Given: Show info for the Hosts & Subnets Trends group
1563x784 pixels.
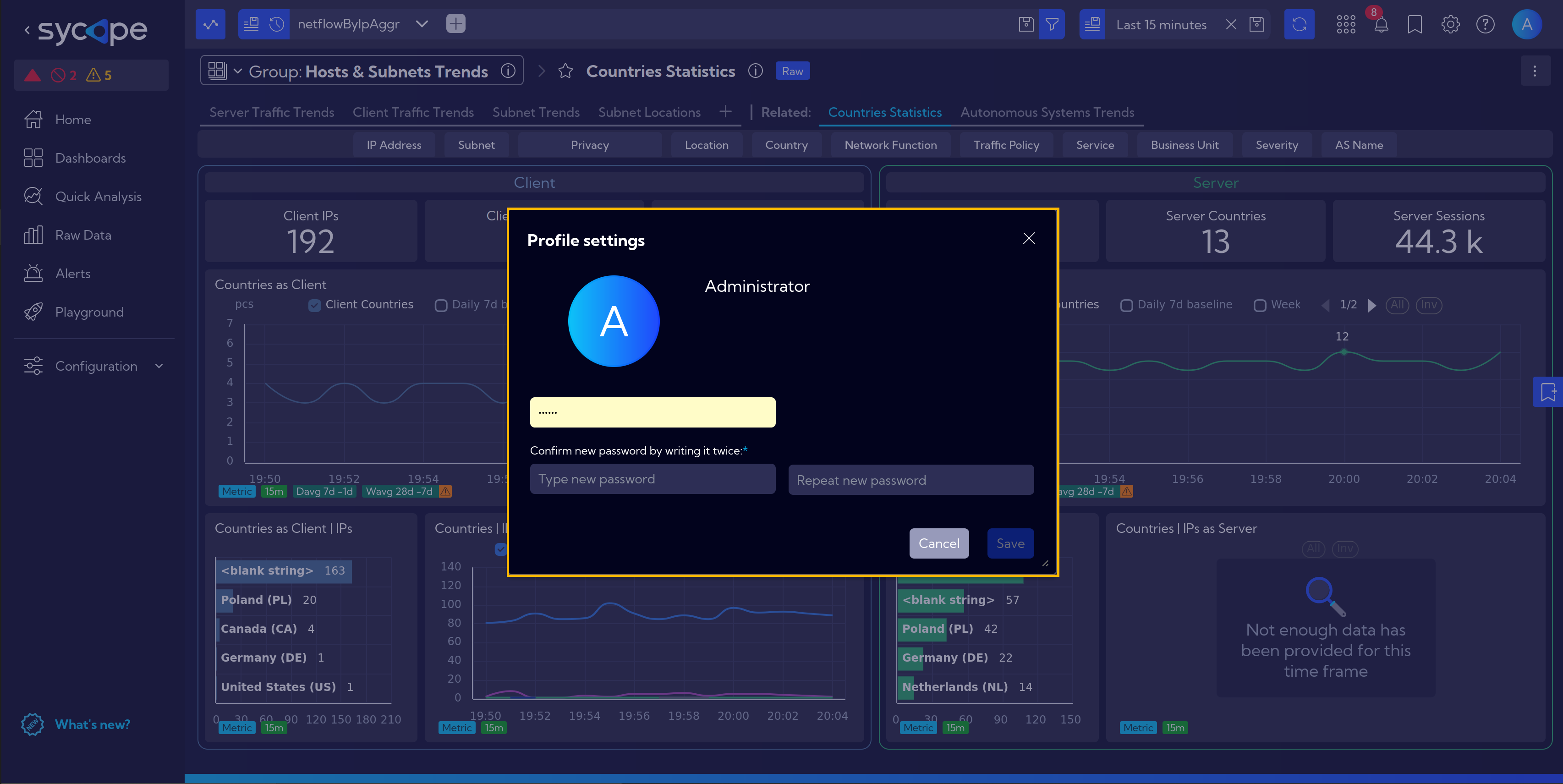Looking at the screenshot, I should coord(508,71).
